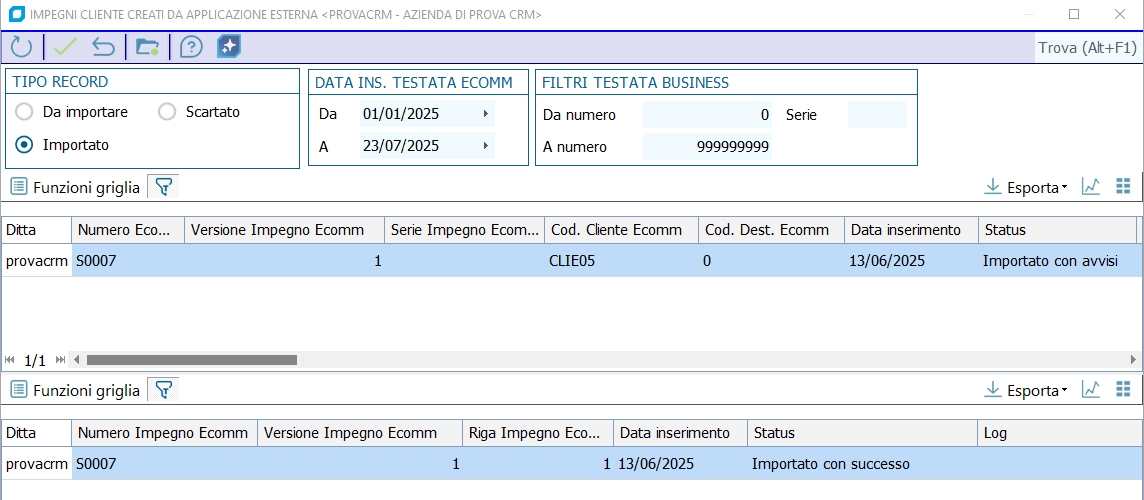This screenshot has width=1144, height=500.
Task: Open the lower 'Funzioni griglia' menu
Action: pos(75,390)
